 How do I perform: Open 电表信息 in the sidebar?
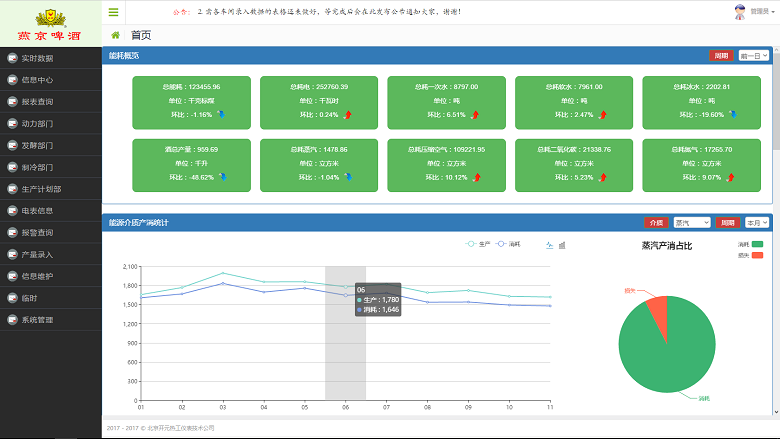(51, 210)
